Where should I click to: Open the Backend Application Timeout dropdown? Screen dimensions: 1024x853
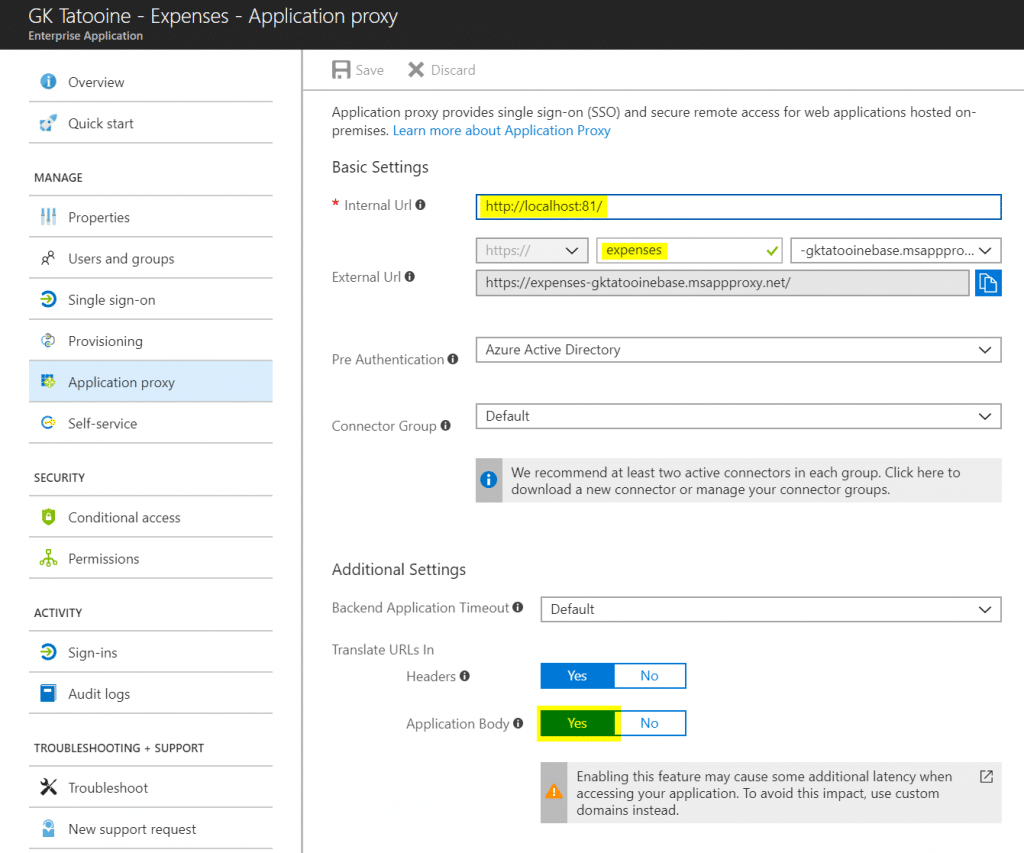pyautogui.click(x=771, y=609)
